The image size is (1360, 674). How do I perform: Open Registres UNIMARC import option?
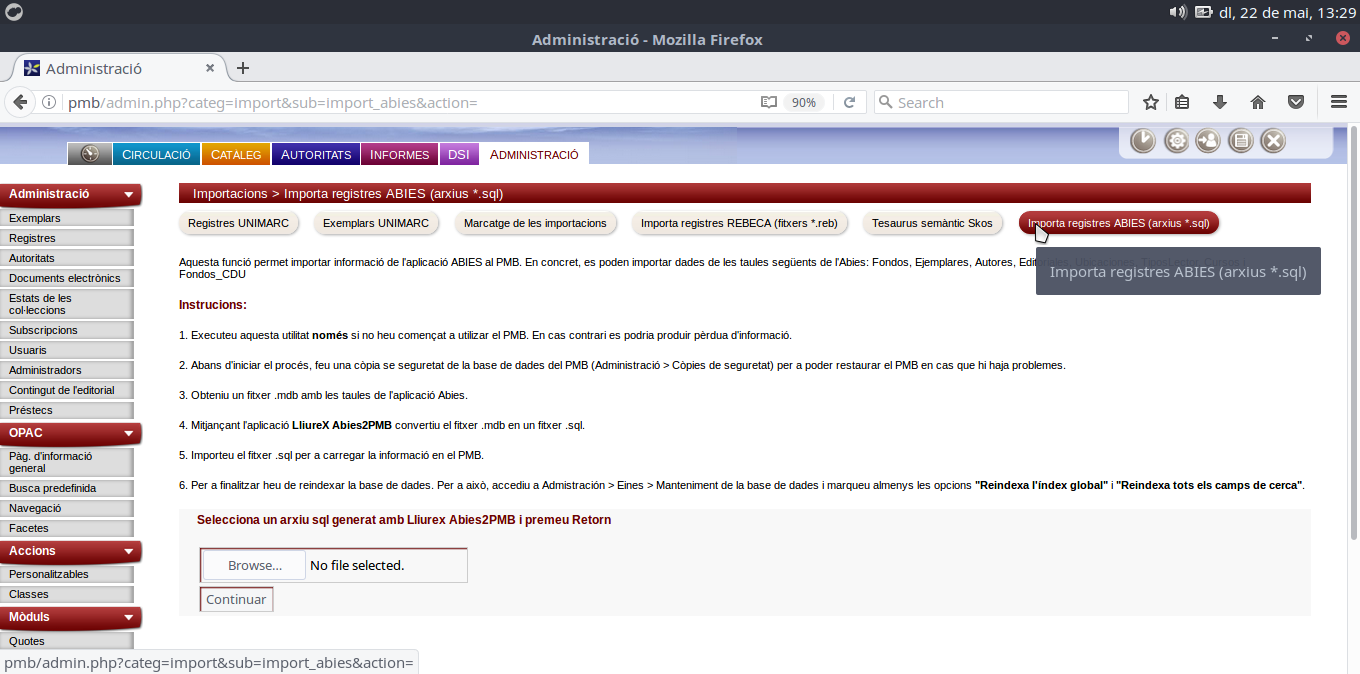coord(239,223)
